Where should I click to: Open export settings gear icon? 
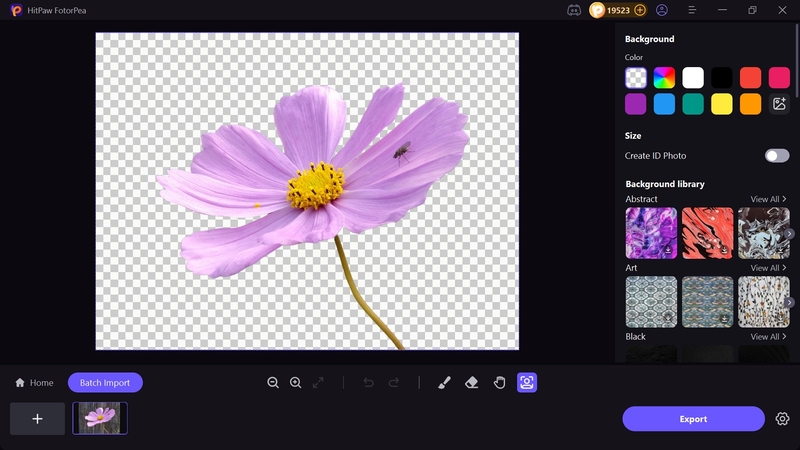(x=782, y=419)
